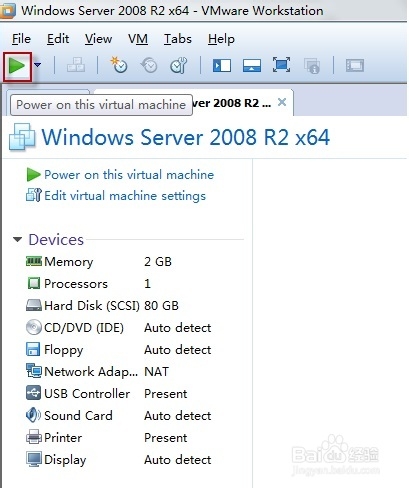Select the Display label
Screen dimensions: 409x488
point(65,460)
